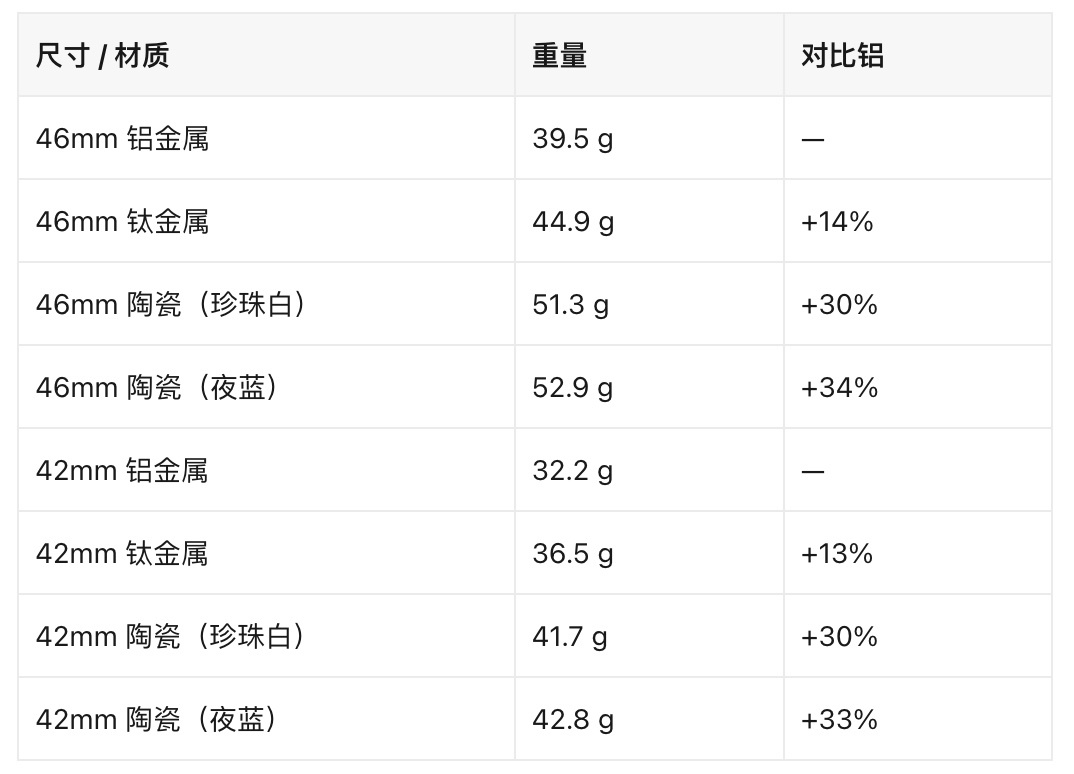Click the +13% comparison cell
Screen dimensions: 1074x774
point(837,553)
